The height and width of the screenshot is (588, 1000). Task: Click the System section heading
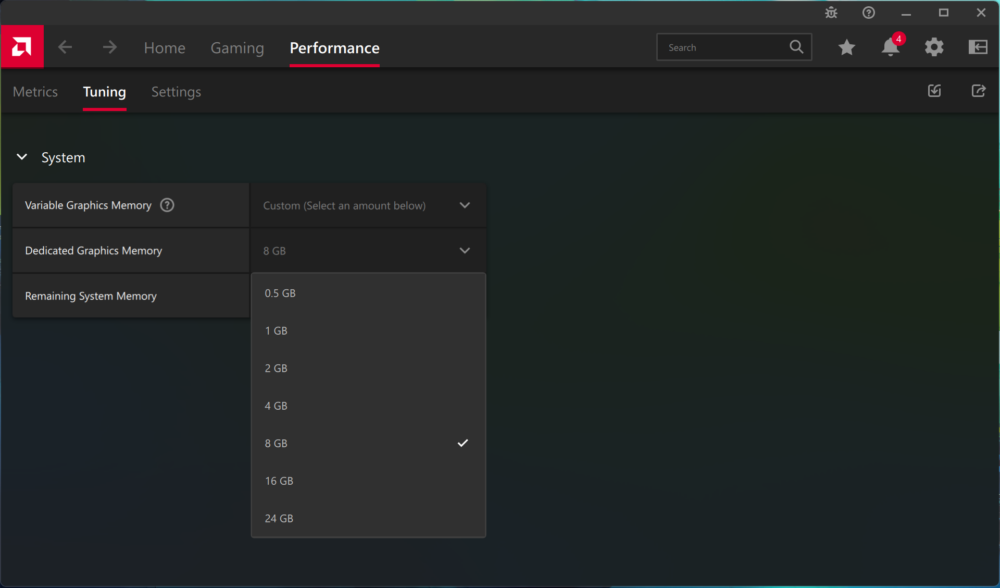click(63, 158)
